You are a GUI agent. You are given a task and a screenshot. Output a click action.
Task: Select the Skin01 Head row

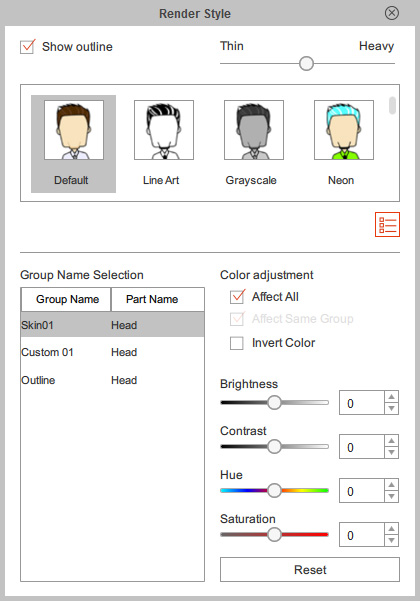tap(112, 325)
